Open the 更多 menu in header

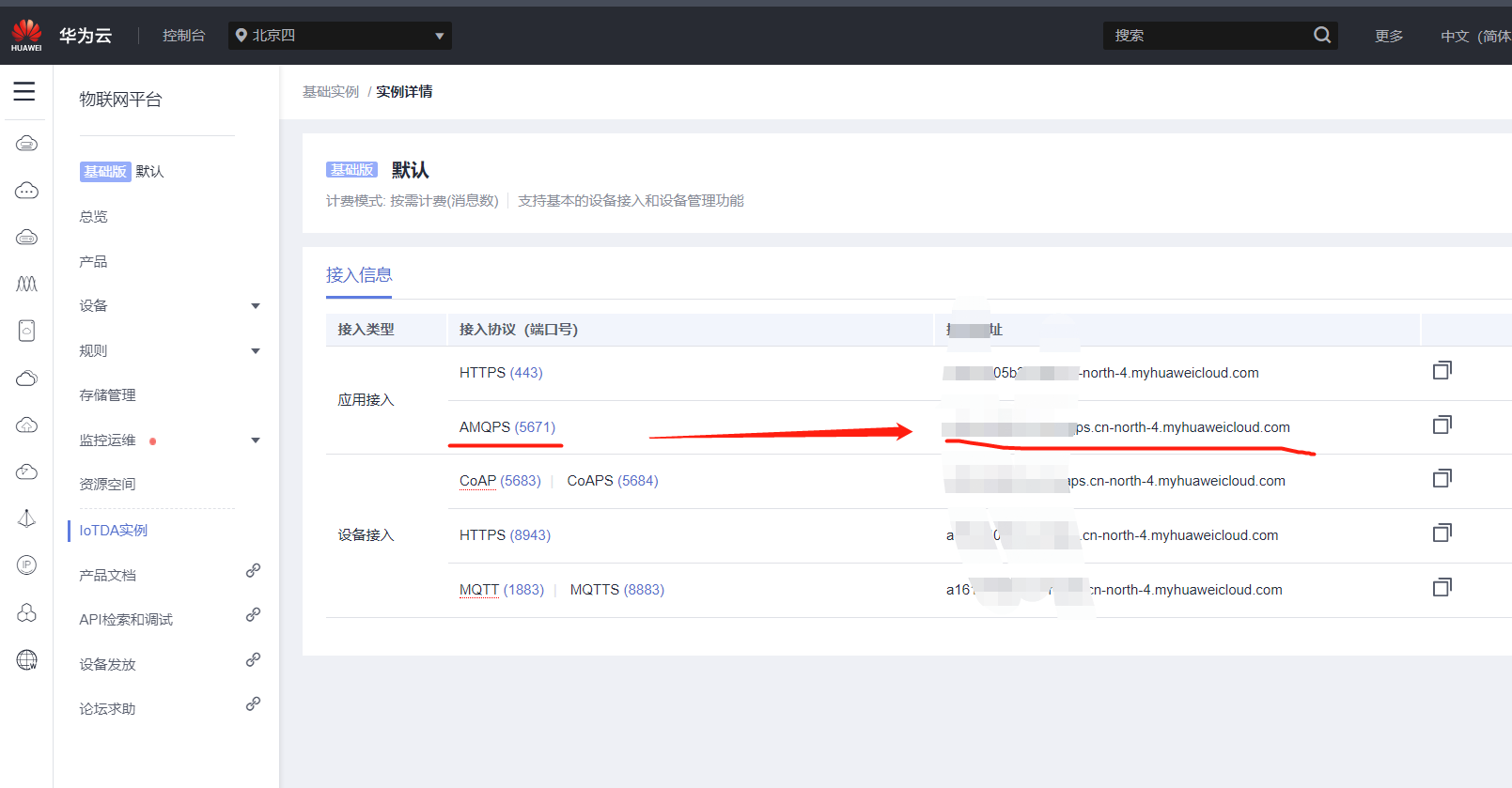[1389, 36]
